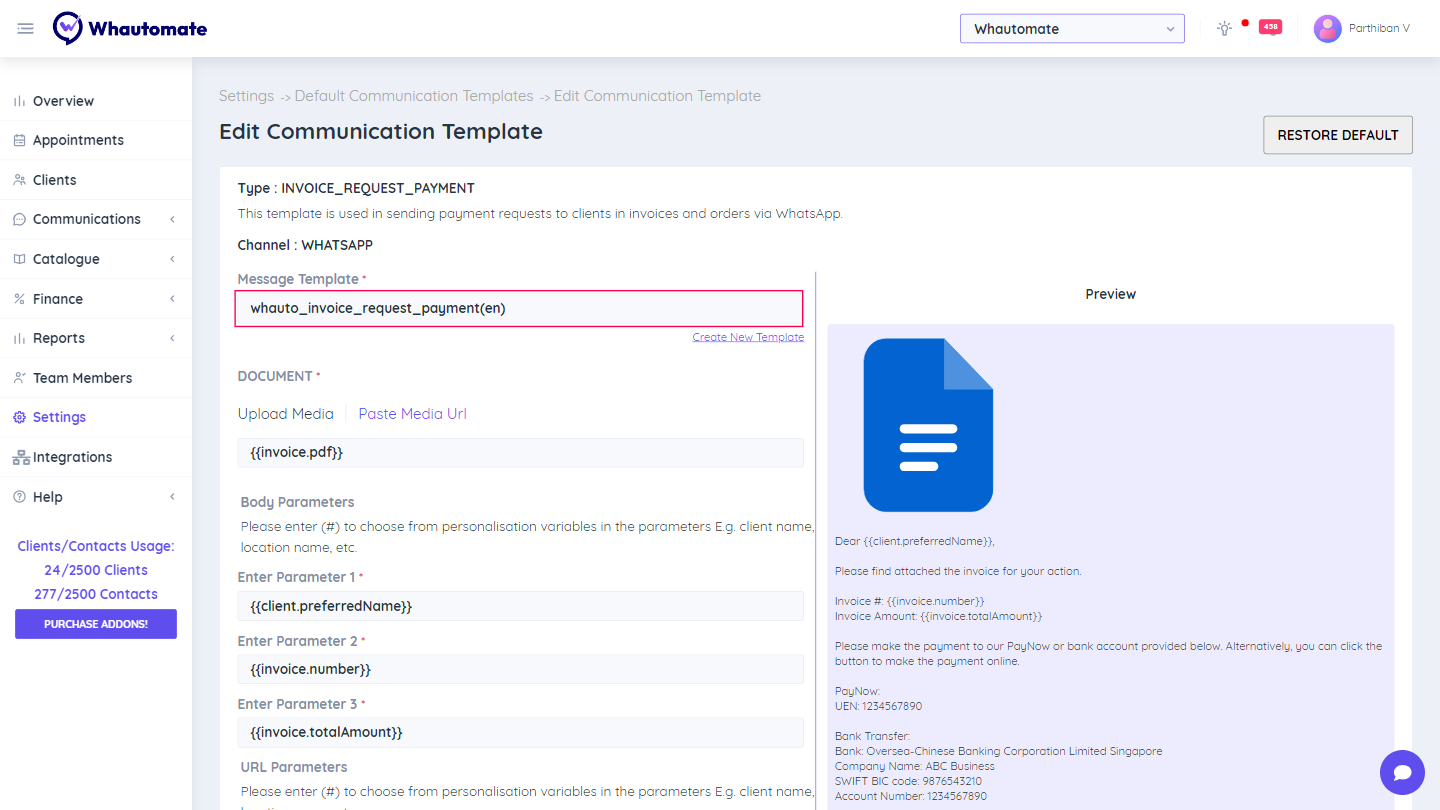Open the lightbulb tips icon
The height and width of the screenshot is (810, 1440).
[1224, 29]
